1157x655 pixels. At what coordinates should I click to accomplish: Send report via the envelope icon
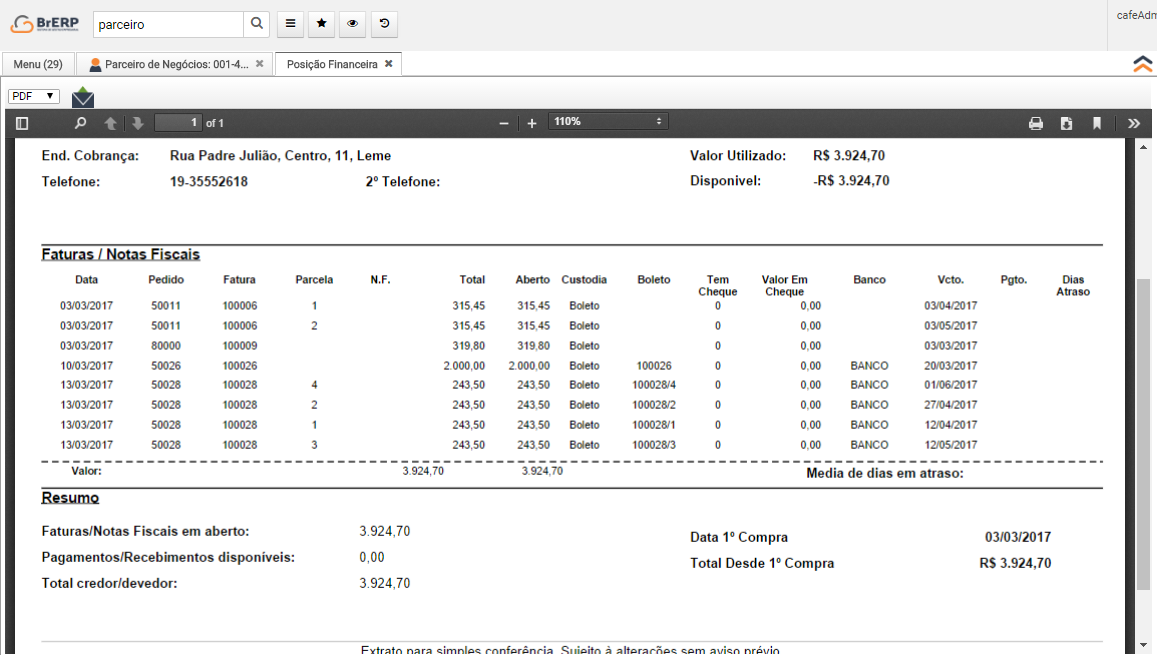83,97
